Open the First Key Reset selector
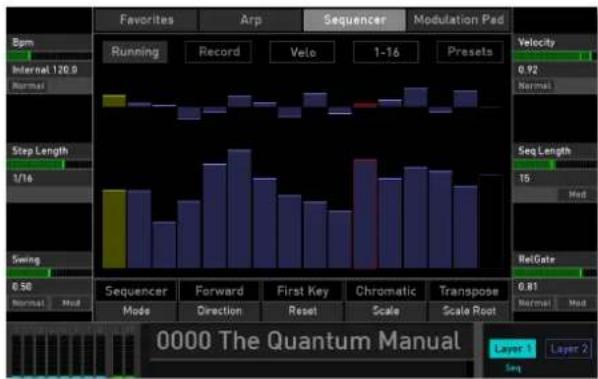 click(x=302, y=291)
